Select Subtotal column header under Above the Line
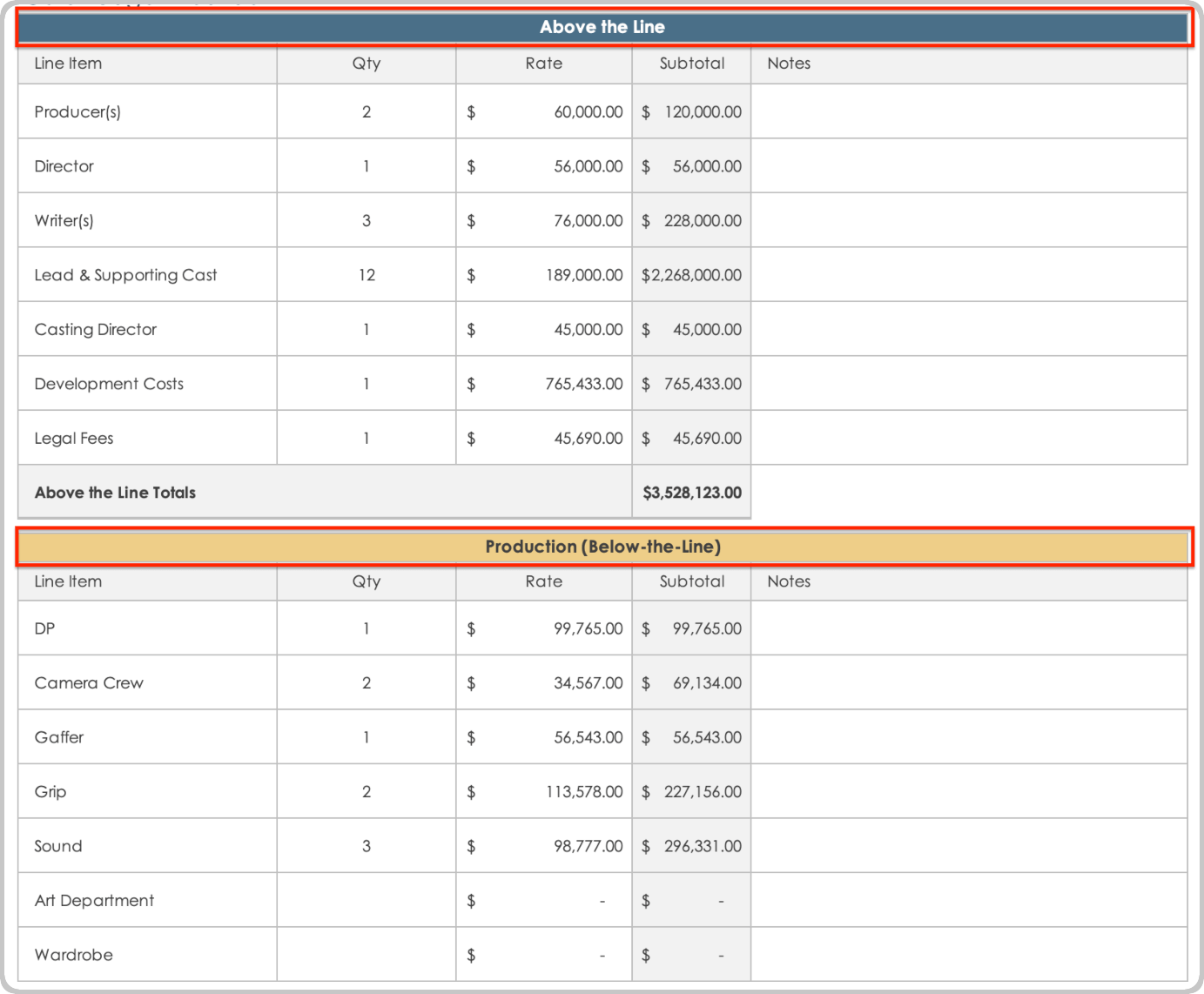This screenshot has height=994, width=1204. pos(691,64)
